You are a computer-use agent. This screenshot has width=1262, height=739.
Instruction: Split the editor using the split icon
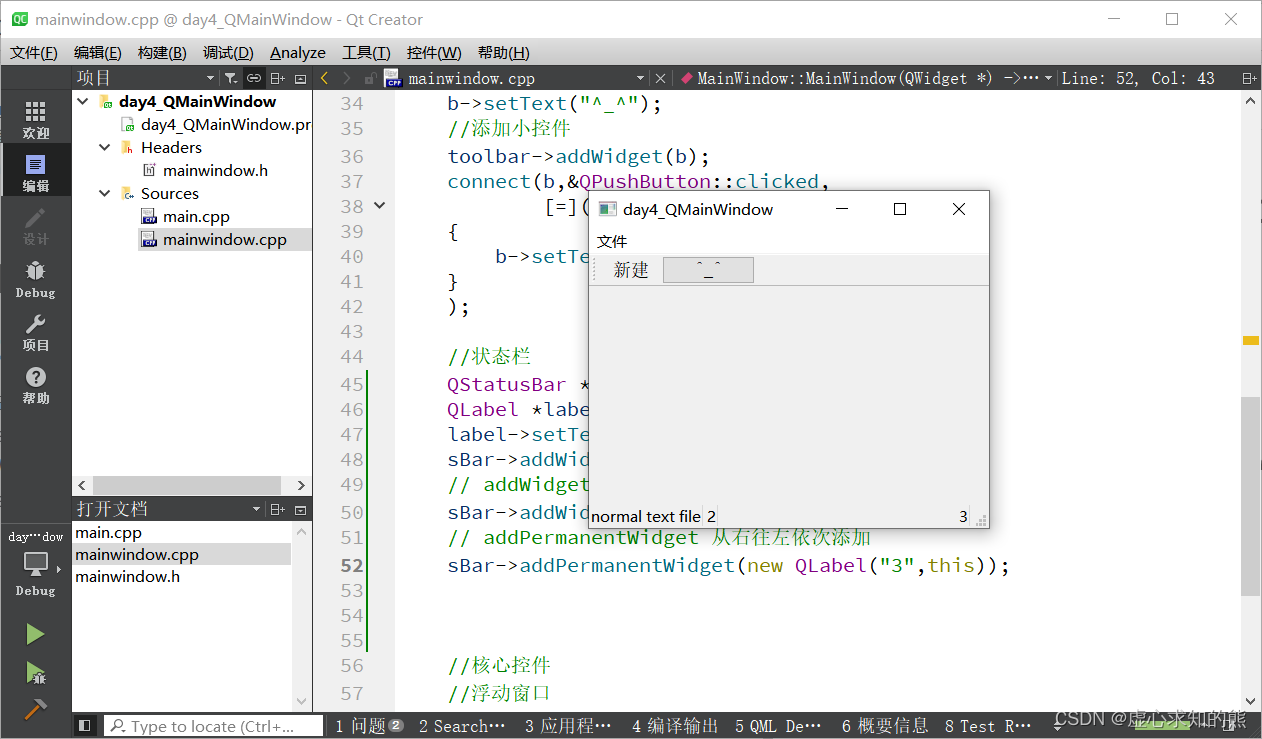point(278,78)
